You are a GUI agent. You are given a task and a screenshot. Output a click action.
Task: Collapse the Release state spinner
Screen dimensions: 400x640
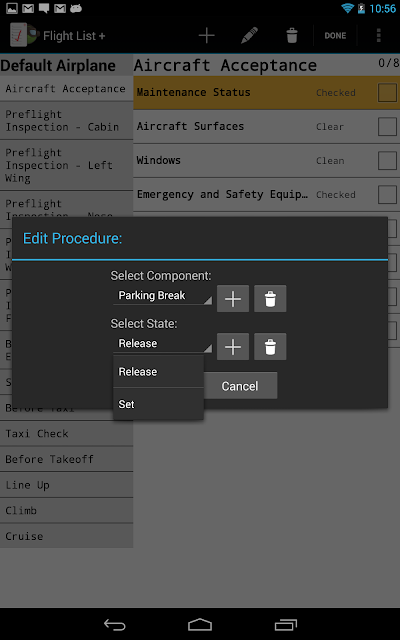click(x=163, y=344)
